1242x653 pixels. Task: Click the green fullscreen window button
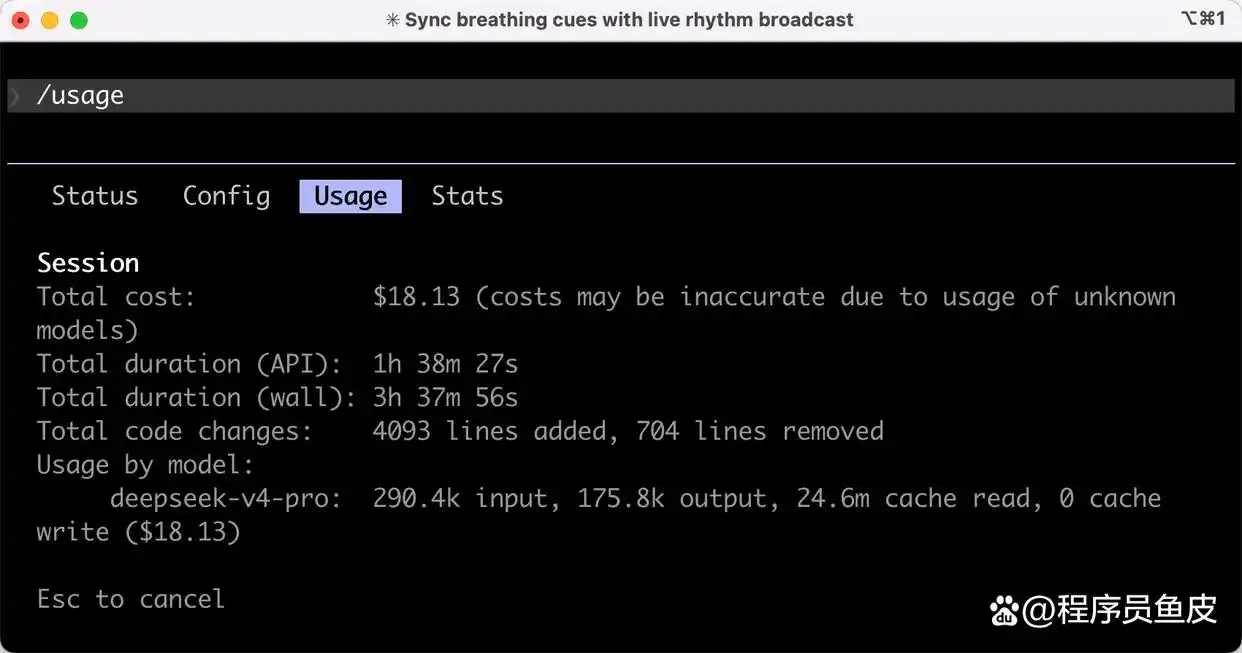coord(78,20)
